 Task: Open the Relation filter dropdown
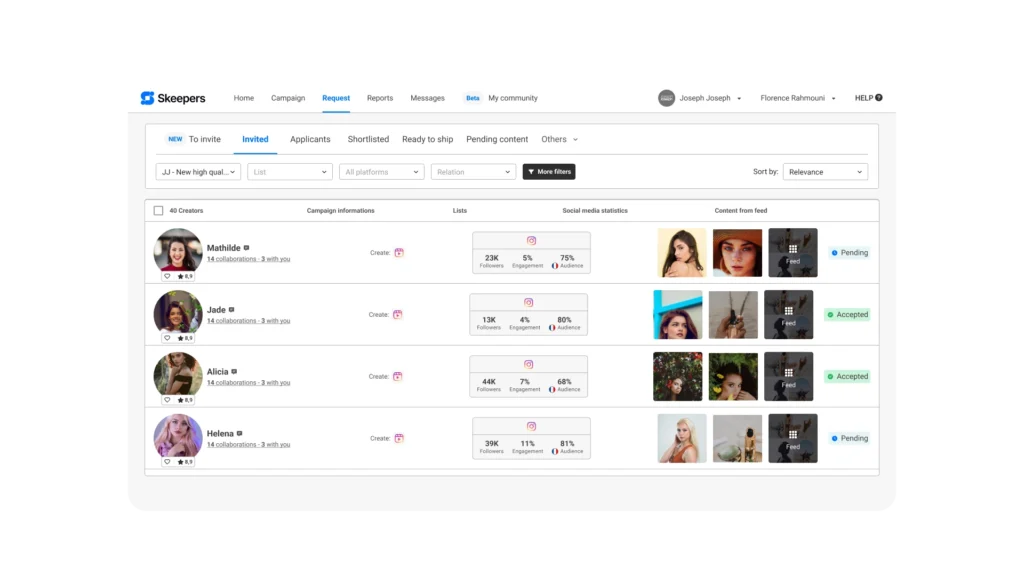pos(473,172)
